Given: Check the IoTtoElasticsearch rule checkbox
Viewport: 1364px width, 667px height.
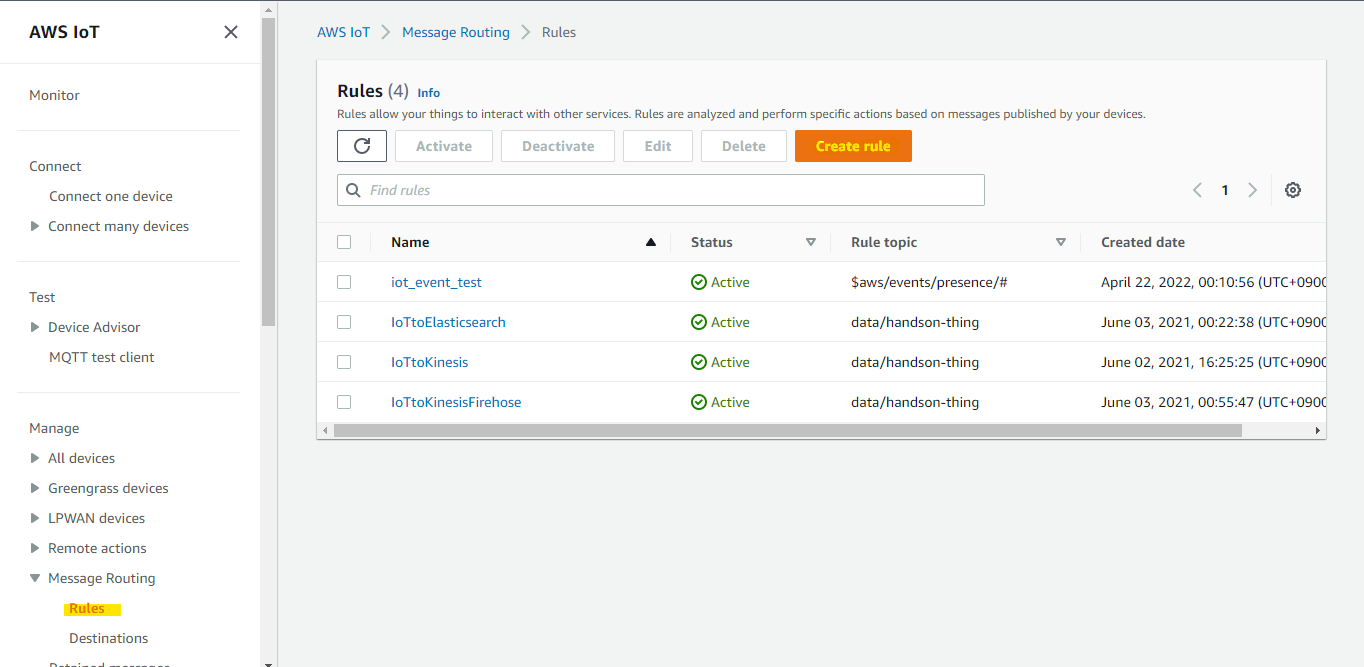Looking at the screenshot, I should tap(344, 322).
